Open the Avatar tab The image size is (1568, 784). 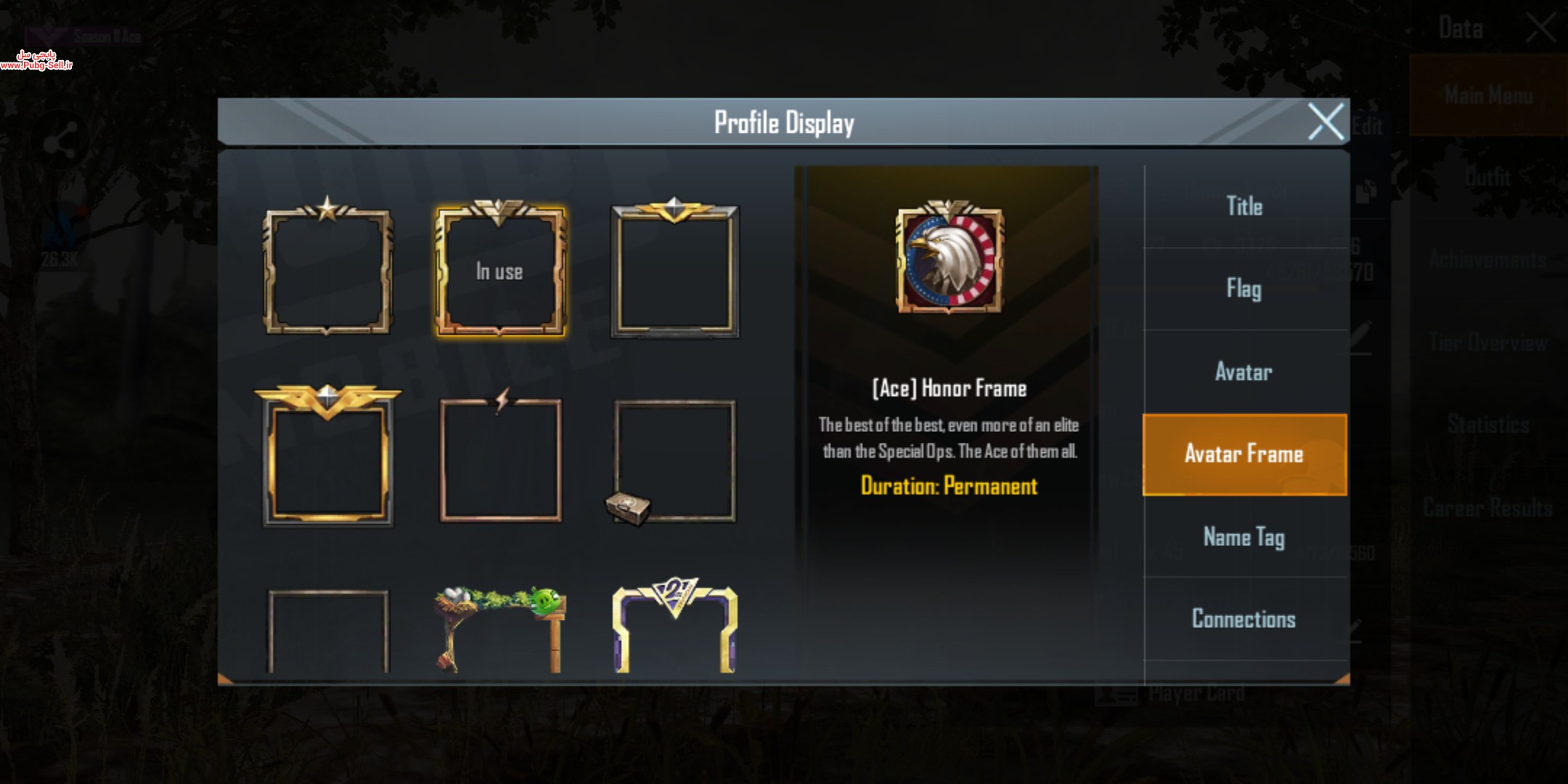tap(1245, 372)
